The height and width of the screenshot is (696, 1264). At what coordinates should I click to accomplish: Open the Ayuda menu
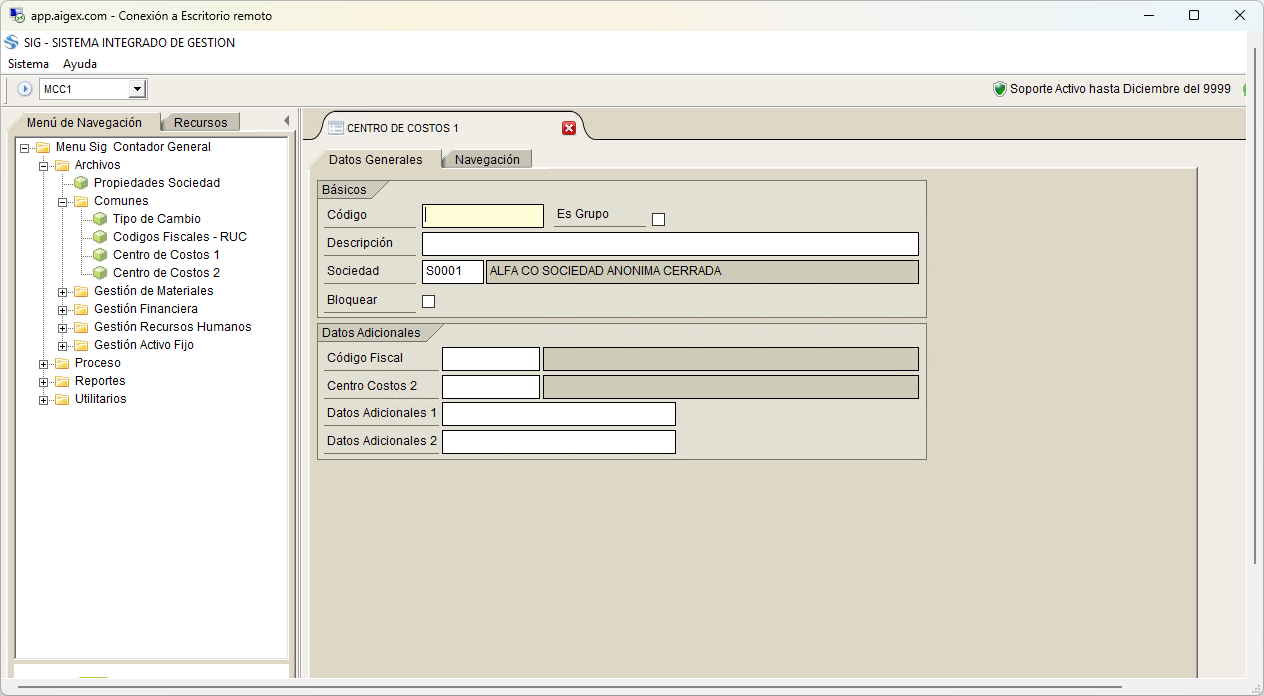point(80,64)
